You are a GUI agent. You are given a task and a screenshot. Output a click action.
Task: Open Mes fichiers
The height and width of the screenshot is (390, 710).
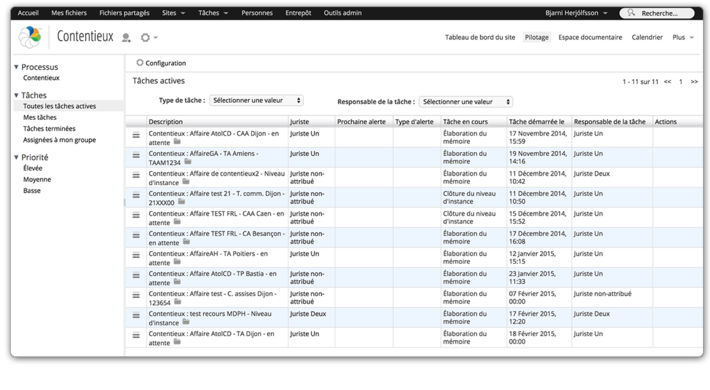(69, 13)
